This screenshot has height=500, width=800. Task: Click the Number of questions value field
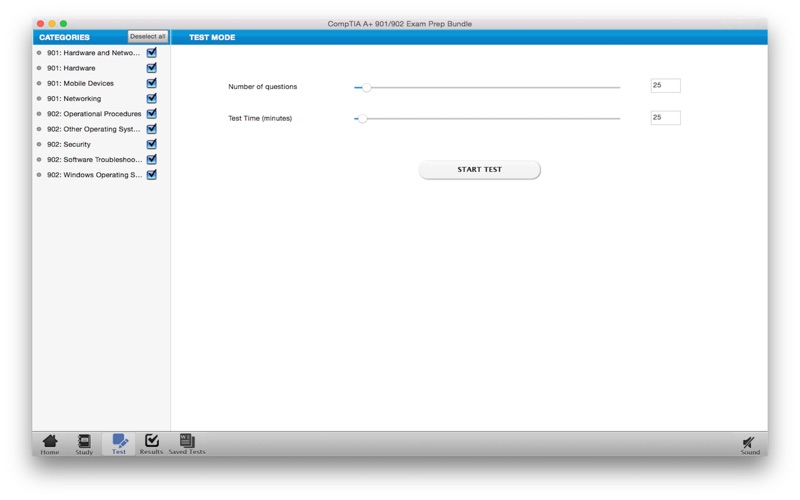pos(665,86)
